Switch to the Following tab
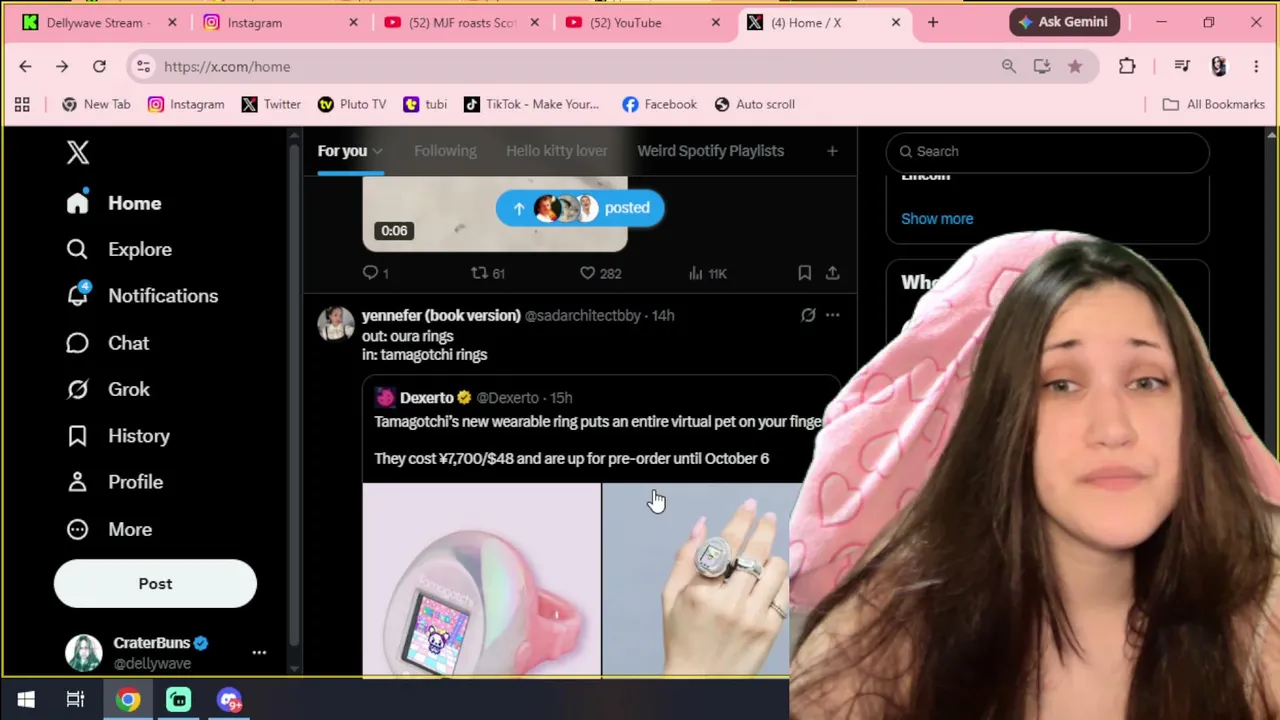 [x=445, y=151]
